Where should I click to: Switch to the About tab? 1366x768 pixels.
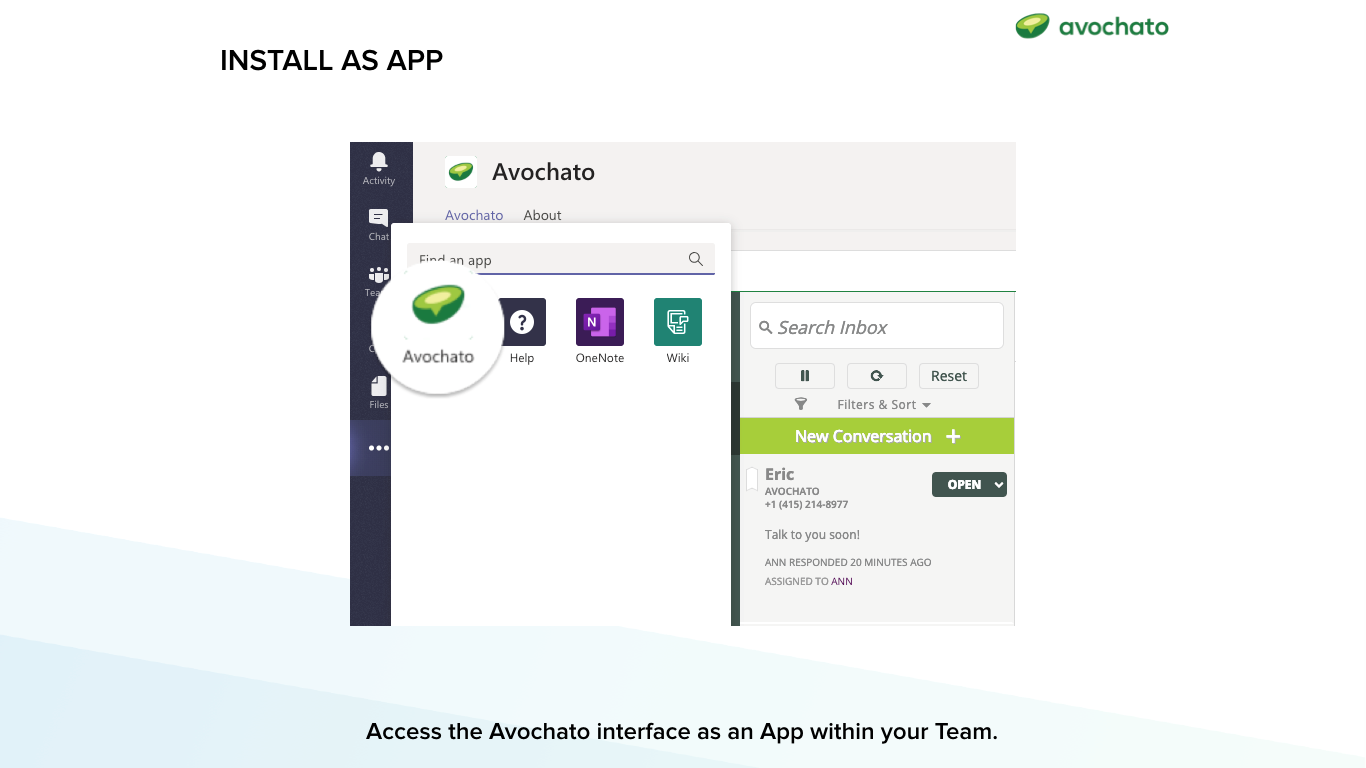click(543, 215)
